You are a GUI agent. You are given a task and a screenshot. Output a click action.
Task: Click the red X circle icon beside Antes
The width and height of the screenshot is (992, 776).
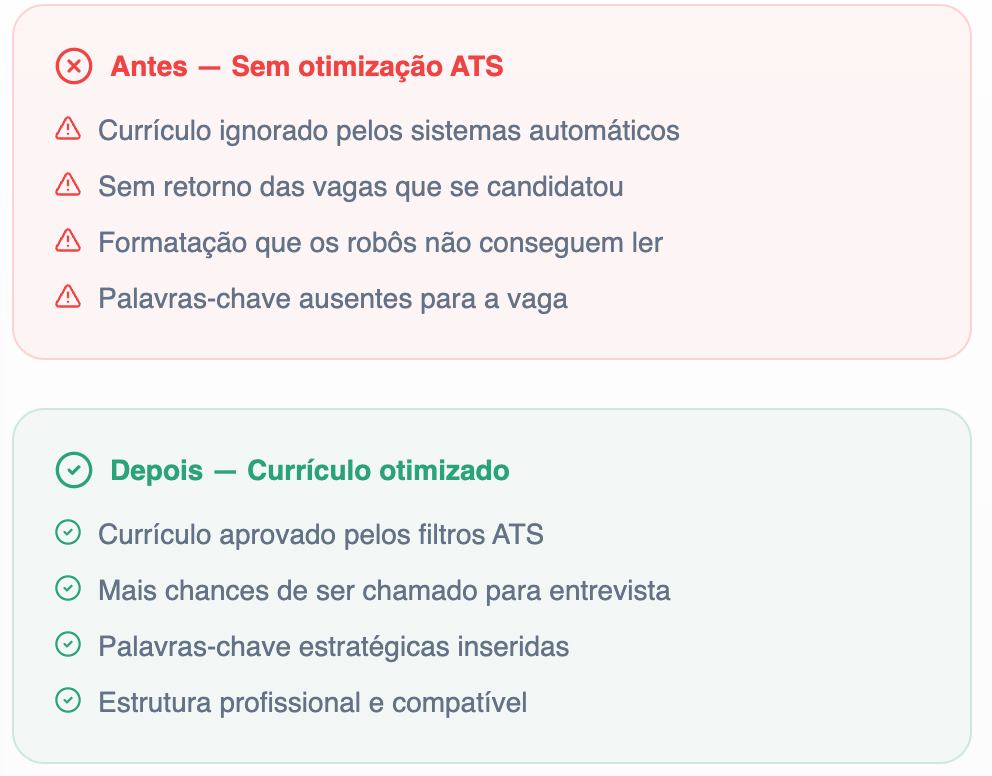click(73, 67)
